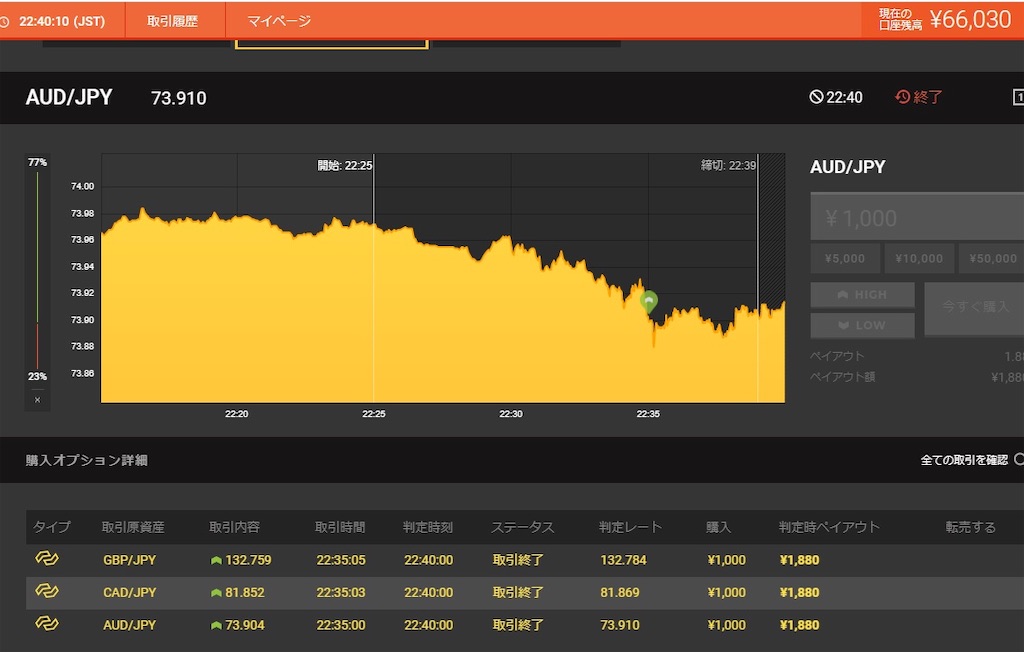
Task: Select the ¥5,000 amount button
Action: click(845, 259)
